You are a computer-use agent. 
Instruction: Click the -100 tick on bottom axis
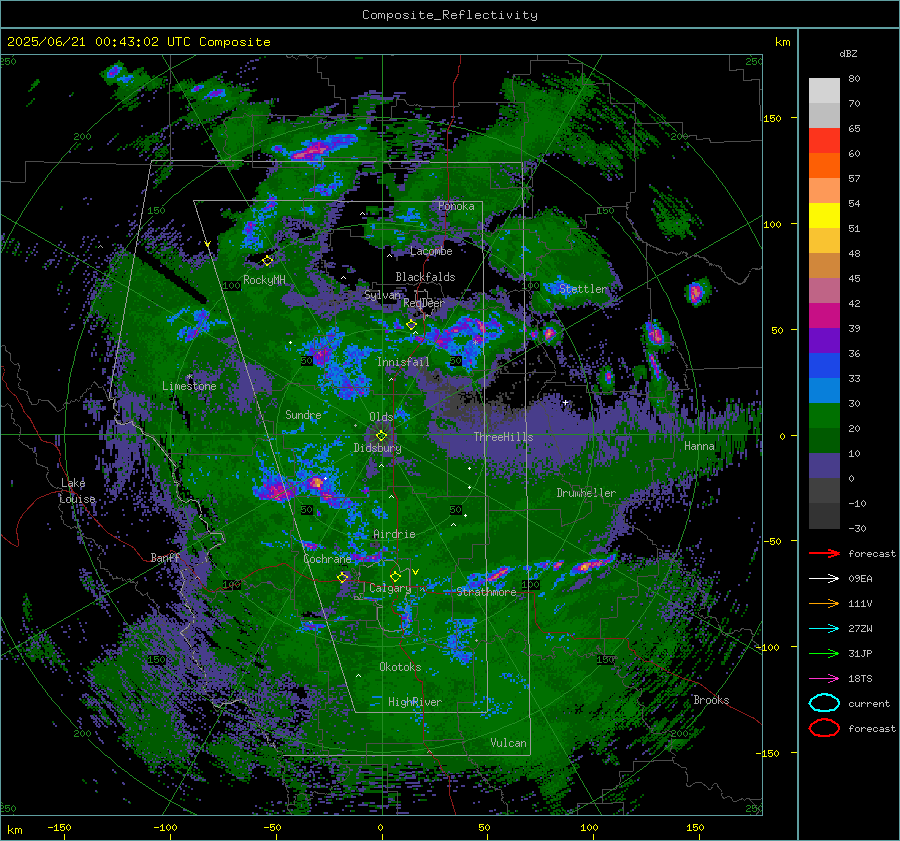click(x=165, y=827)
